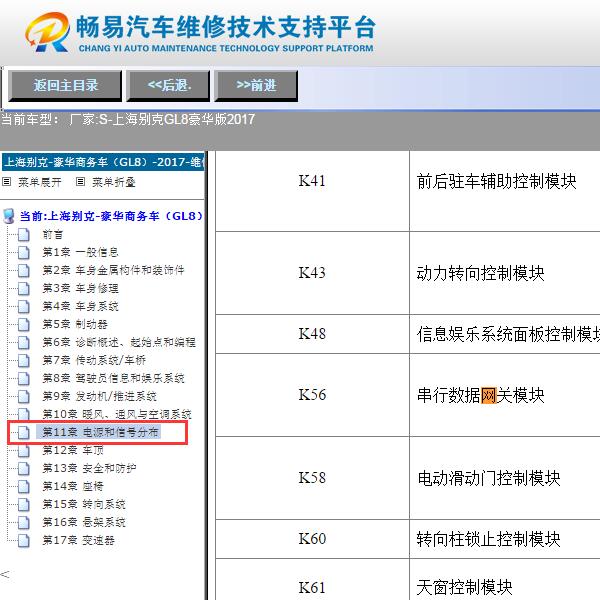Click the page icon next to 第16章
This screenshot has width=600, height=600.
24,522
